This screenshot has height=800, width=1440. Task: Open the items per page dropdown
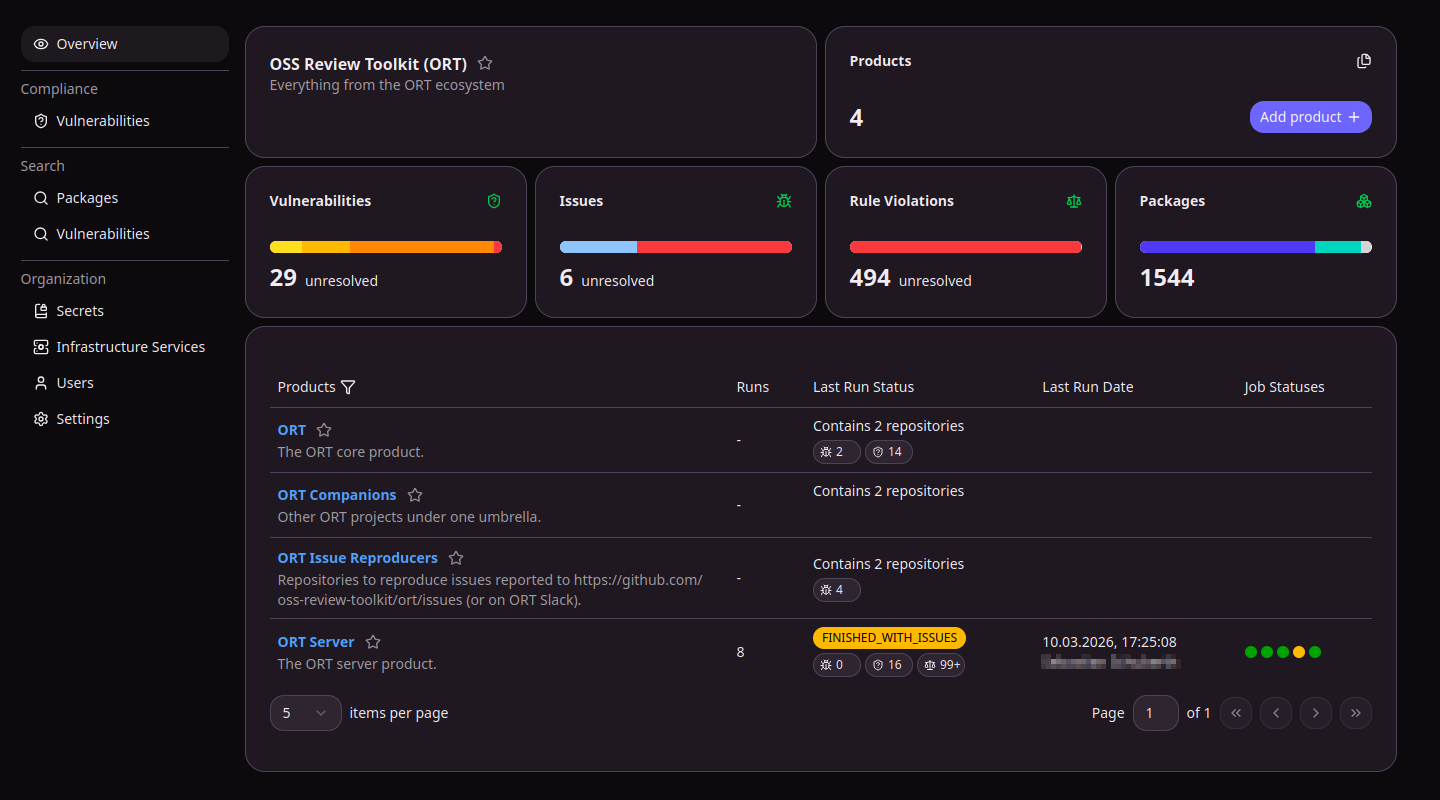tap(306, 713)
